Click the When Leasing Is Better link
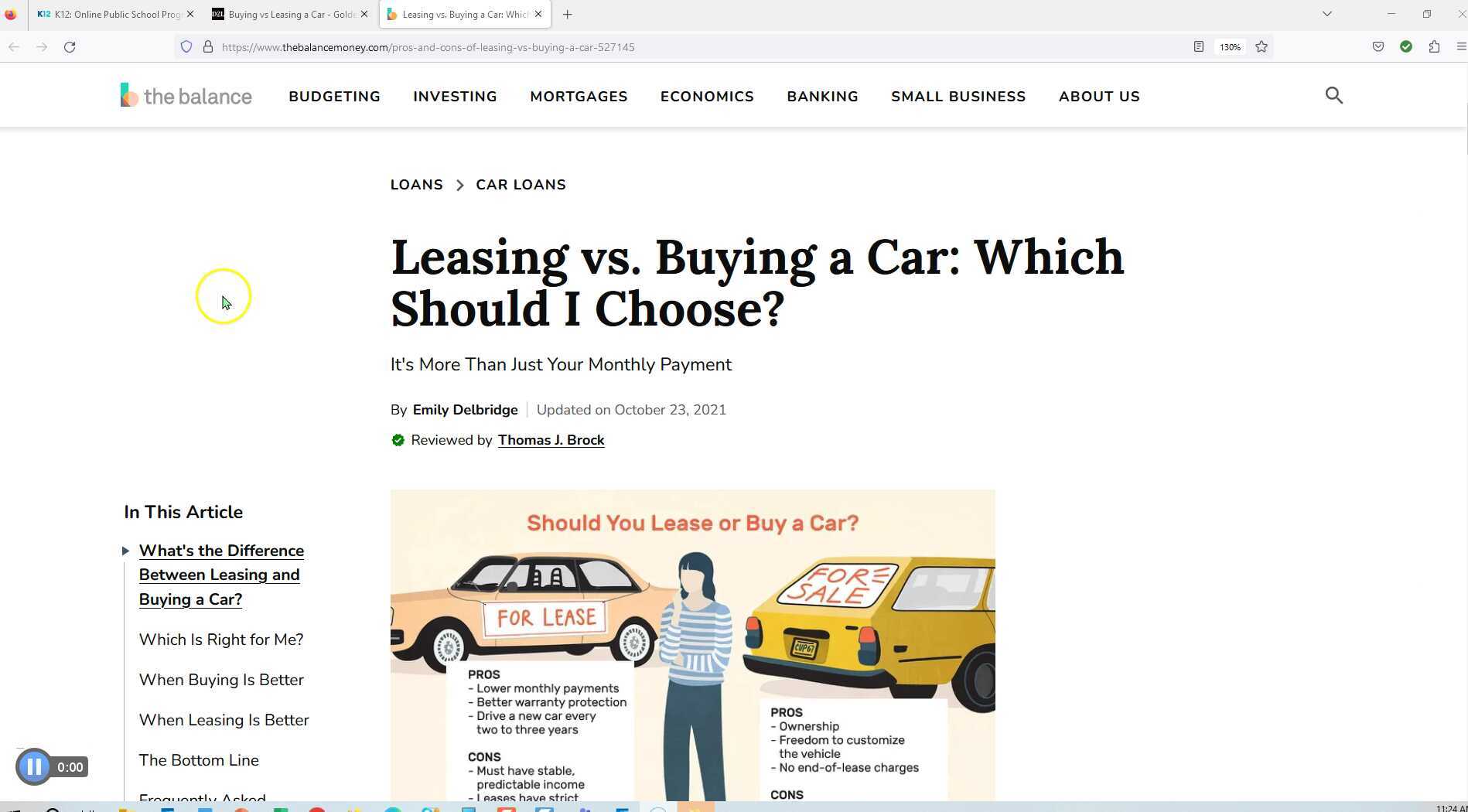The width and height of the screenshot is (1468, 812). tap(224, 719)
